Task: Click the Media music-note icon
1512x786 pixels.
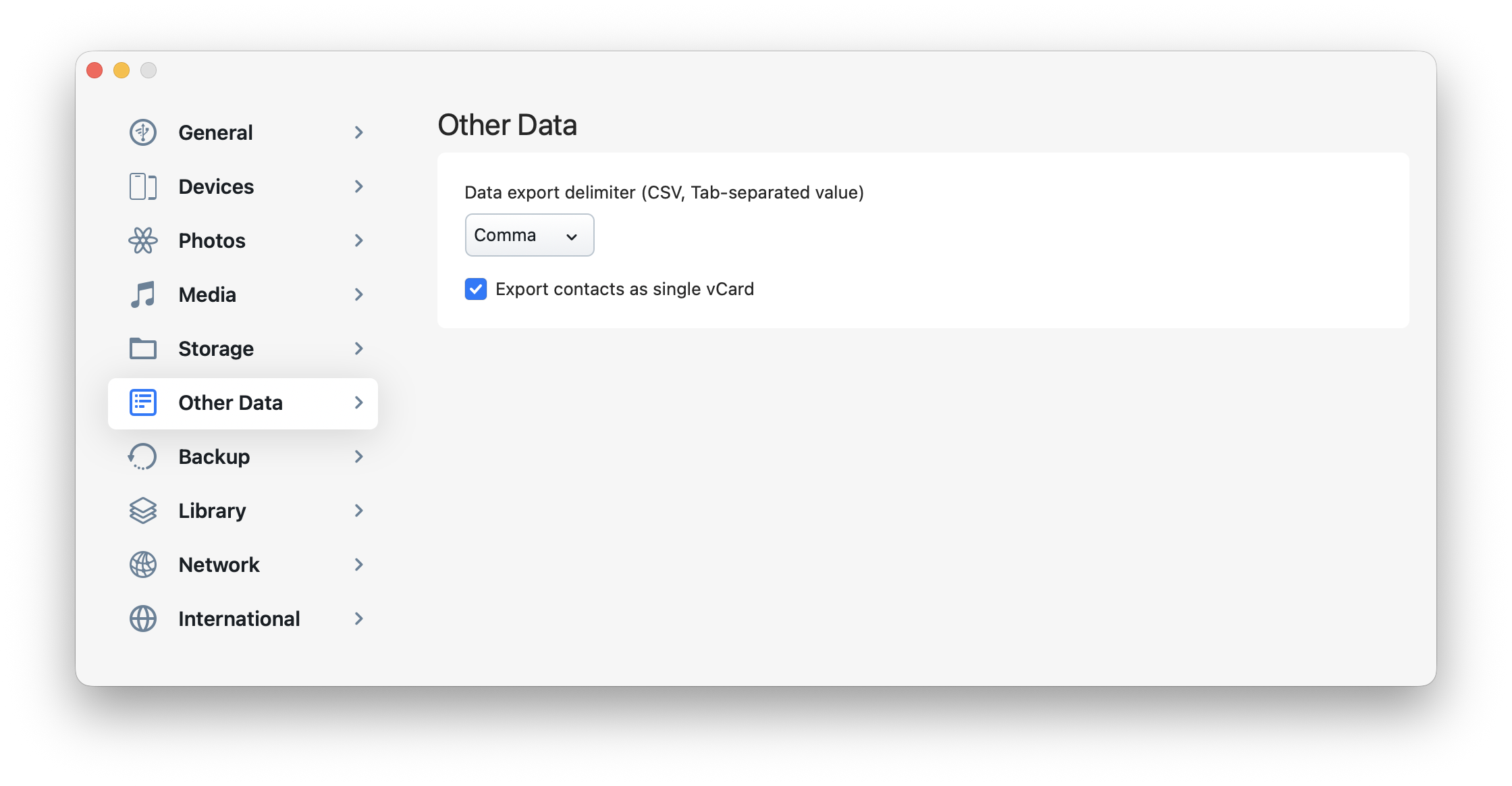Action: (143, 294)
